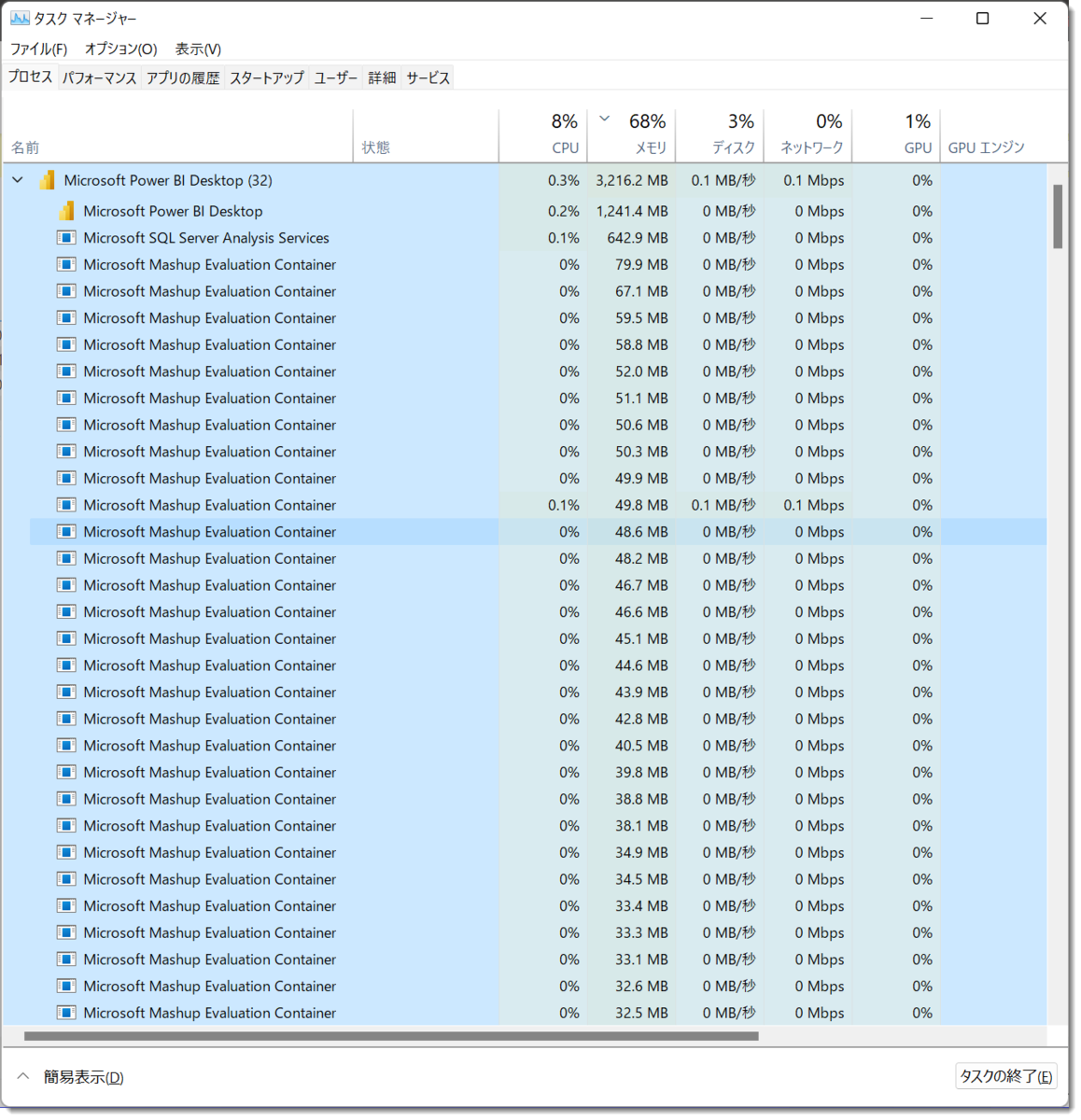Click the Mashup Container icon in the 59.5 MB row
1081x1120 pixels.
66,318
